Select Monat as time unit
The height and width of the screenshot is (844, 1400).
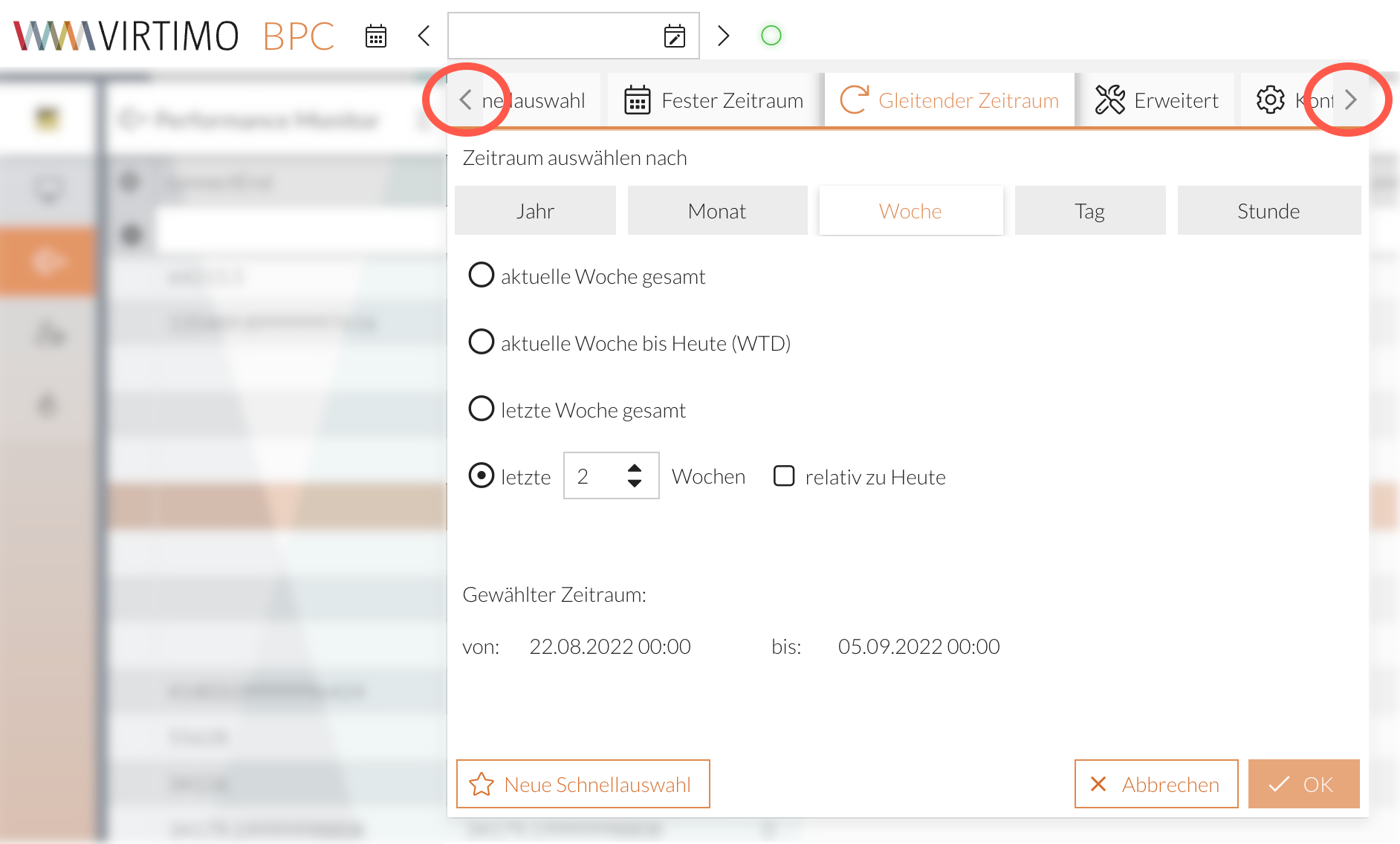click(x=717, y=211)
